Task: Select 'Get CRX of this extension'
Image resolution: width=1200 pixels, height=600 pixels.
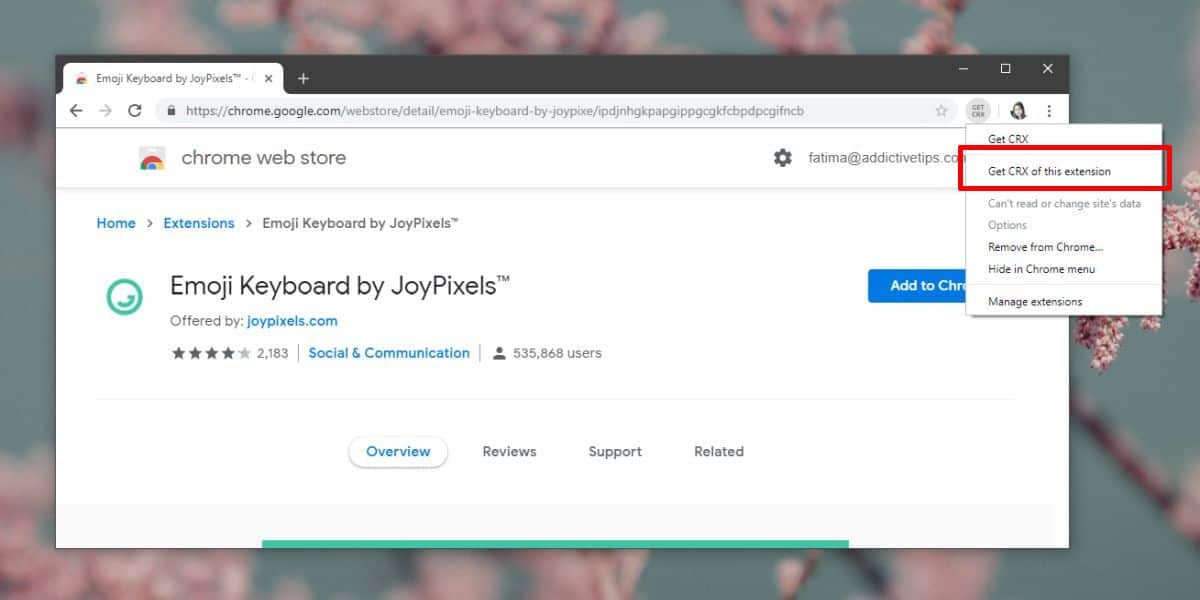Action: coord(1049,171)
